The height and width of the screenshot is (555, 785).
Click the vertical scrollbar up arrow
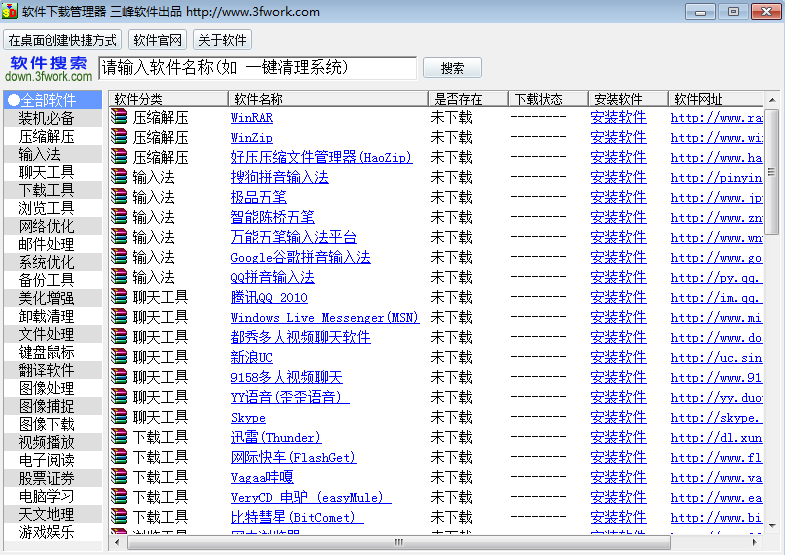(x=772, y=101)
